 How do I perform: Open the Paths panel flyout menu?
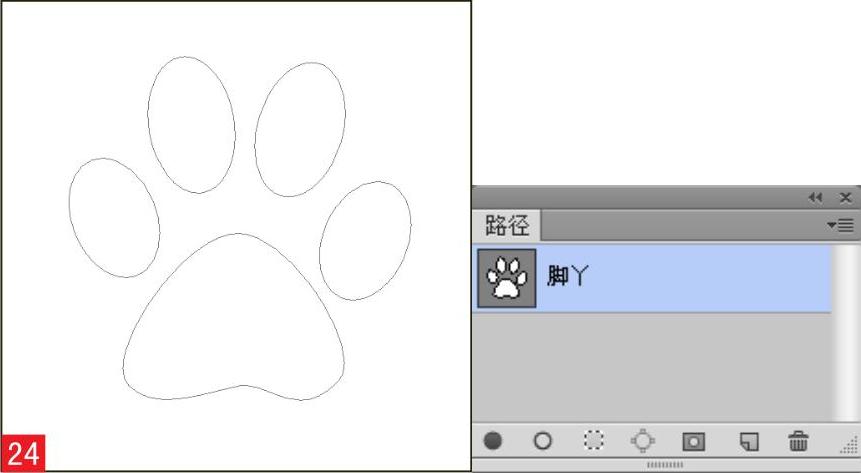coord(840,225)
